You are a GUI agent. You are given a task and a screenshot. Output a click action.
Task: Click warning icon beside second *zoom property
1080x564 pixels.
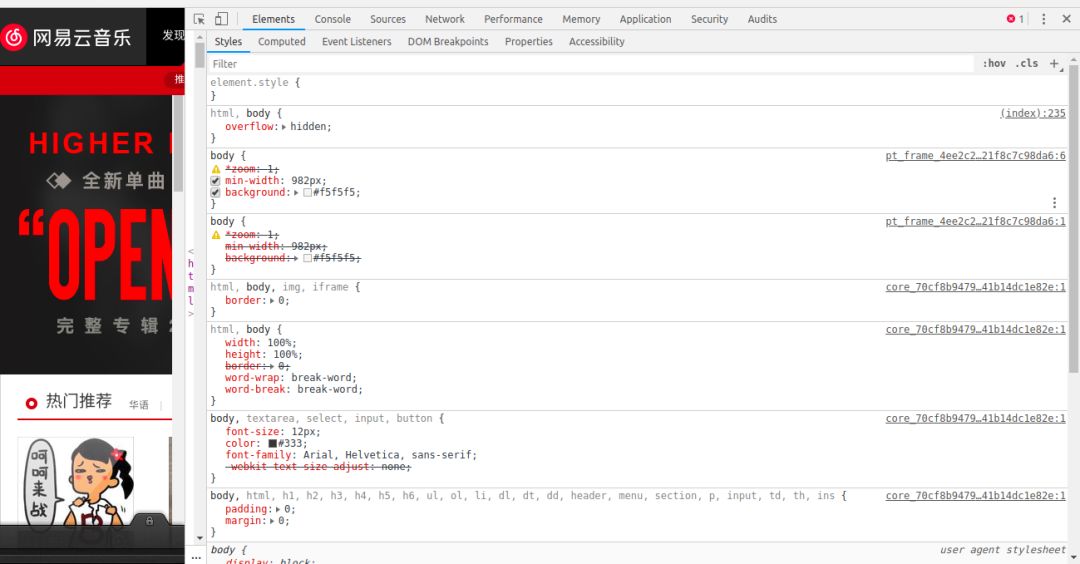click(x=216, y=235)
